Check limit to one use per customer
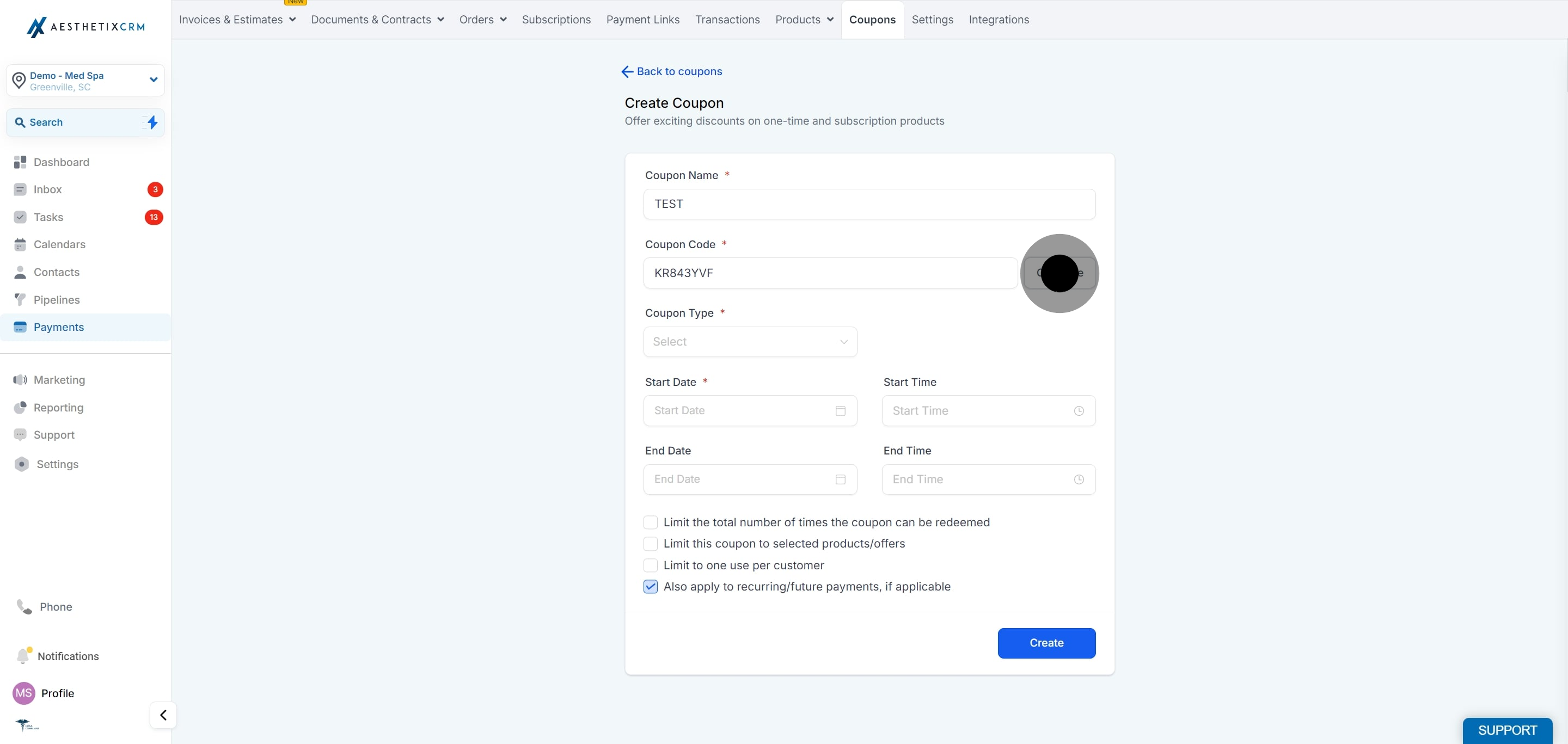This screenshot has height=744, width=1568. click(x=650, y=565)
